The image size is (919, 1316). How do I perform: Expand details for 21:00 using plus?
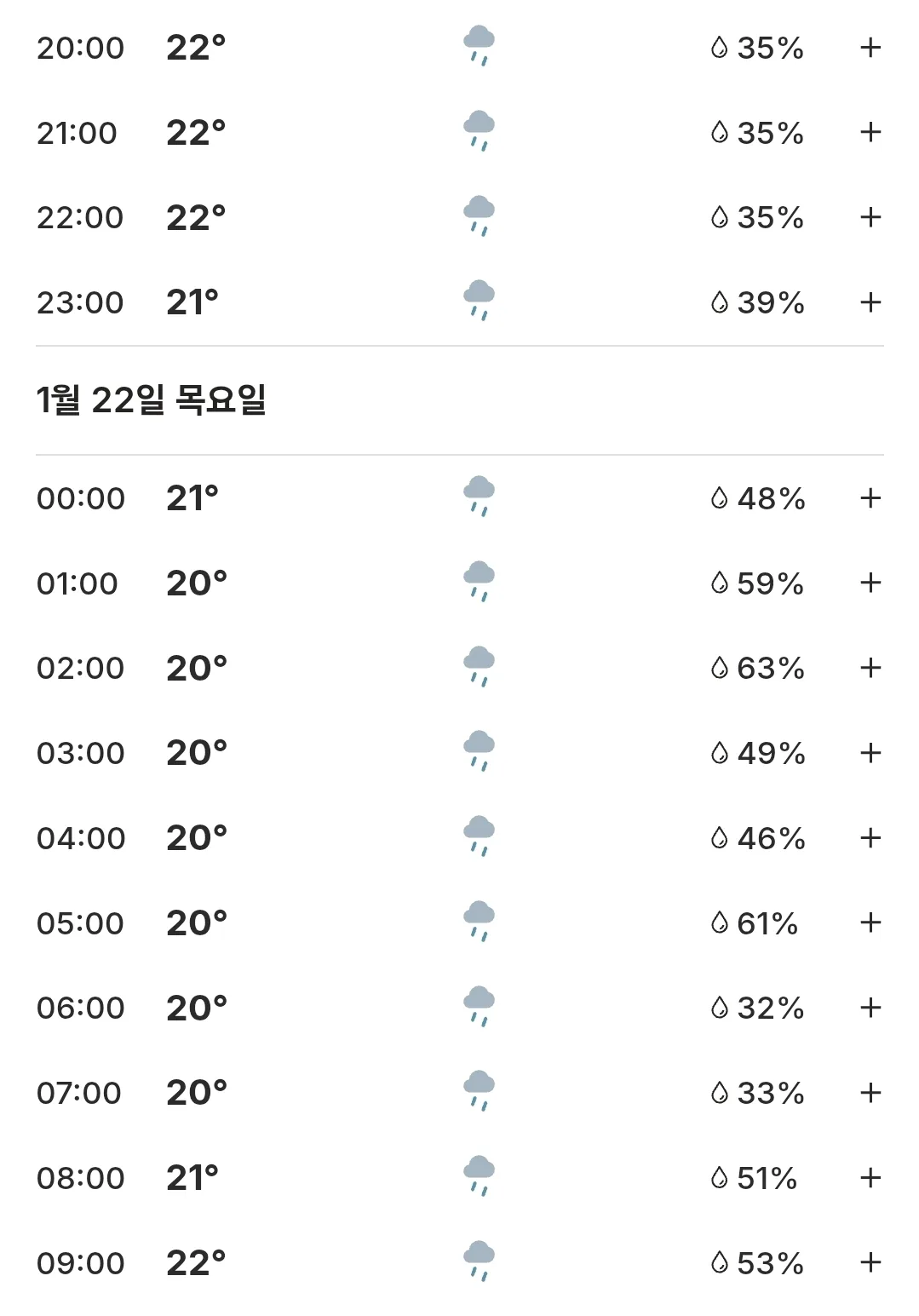pyautogui.click(x=870, y=132)
